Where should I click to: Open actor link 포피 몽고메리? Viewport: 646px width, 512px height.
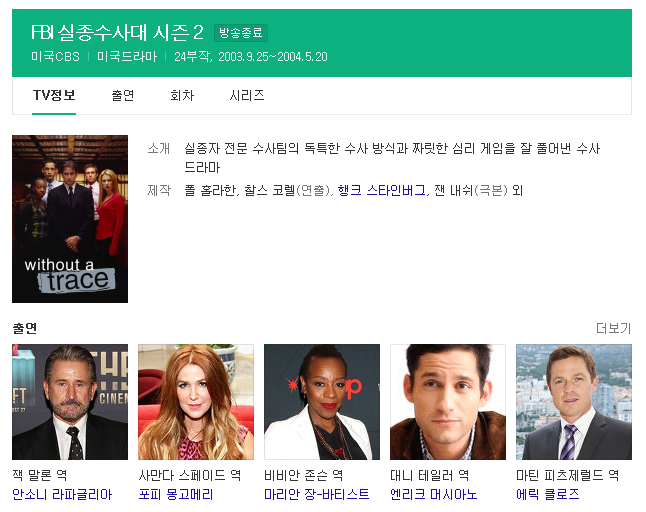pyautogui.click(x=176, y=494)
